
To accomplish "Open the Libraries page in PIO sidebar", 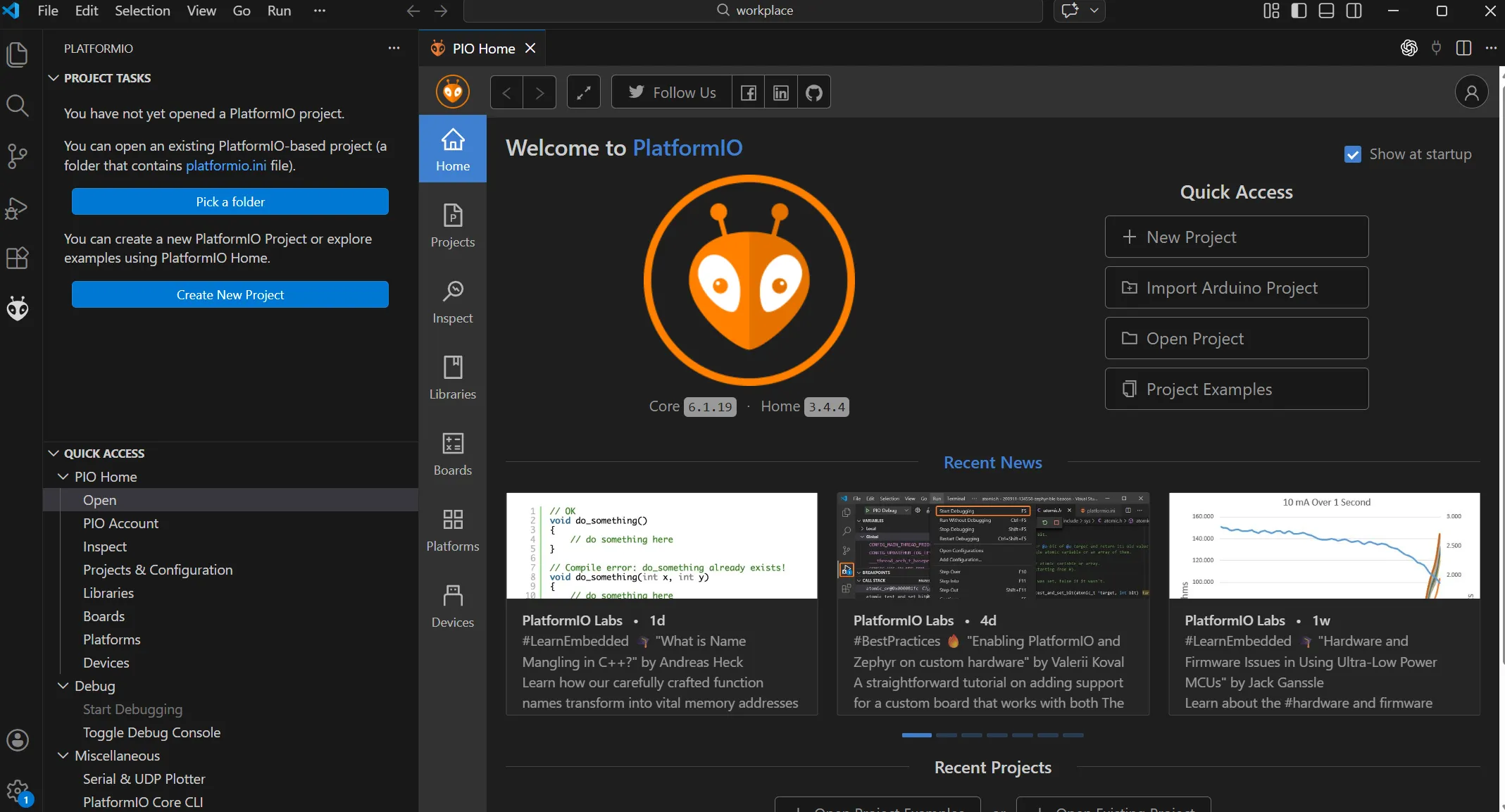I will point(452,378).
